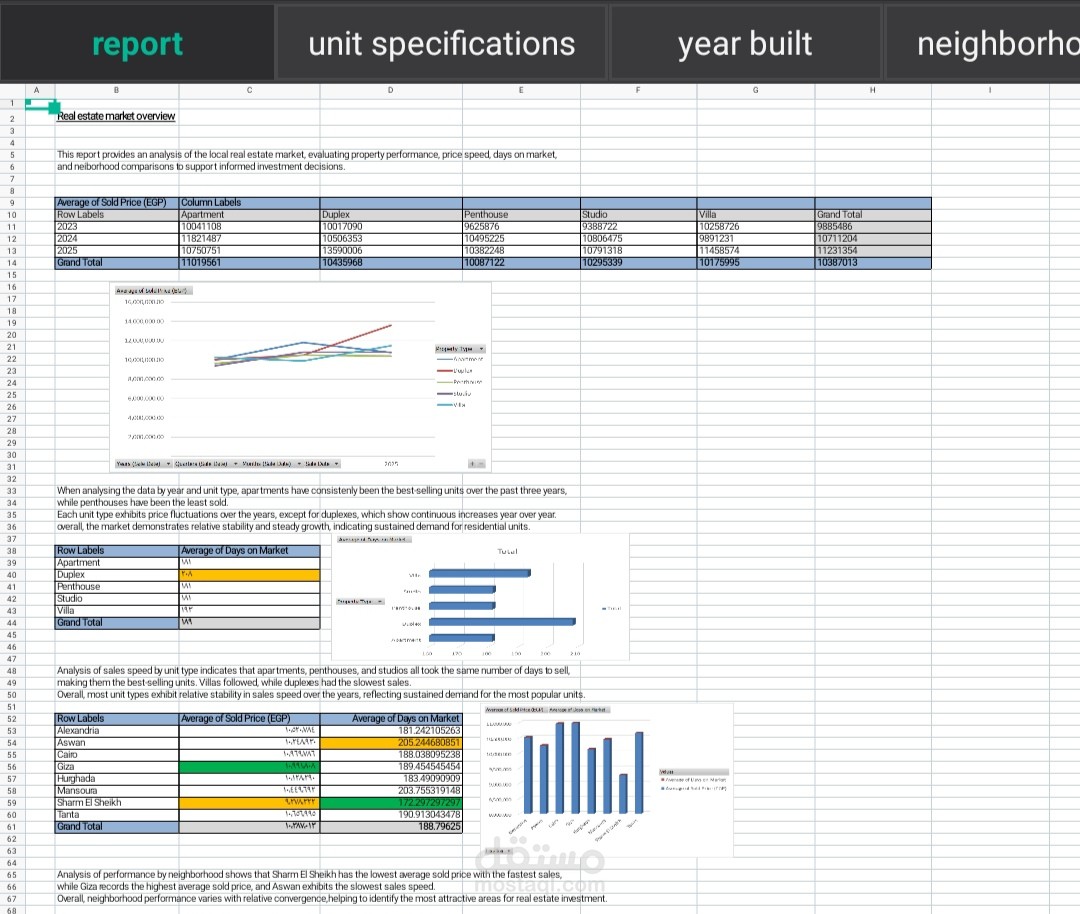Open Sale Date chart filter dropdown
1080x914 pixels.
pyautogui.click(x=322, y=464)
